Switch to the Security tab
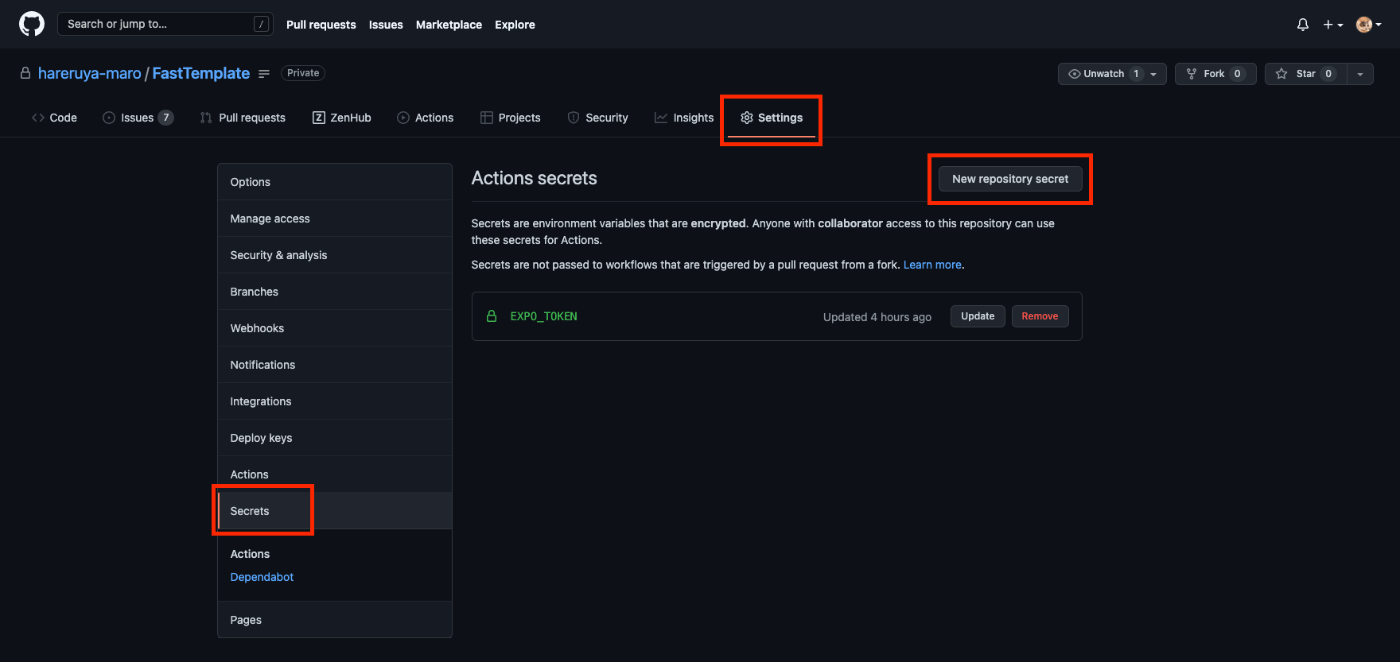This screenshot has width=1400, height=662. 598,118
